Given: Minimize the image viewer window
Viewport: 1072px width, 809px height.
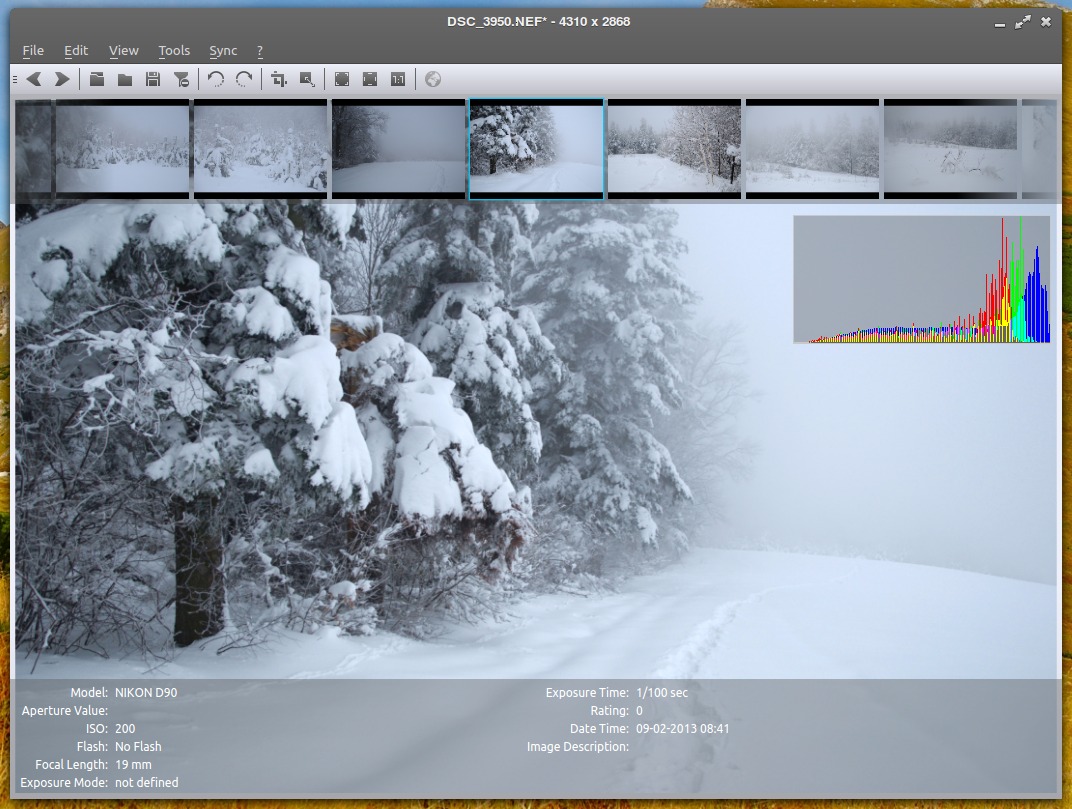Looking at the screenshot, I should [1000, 23].
